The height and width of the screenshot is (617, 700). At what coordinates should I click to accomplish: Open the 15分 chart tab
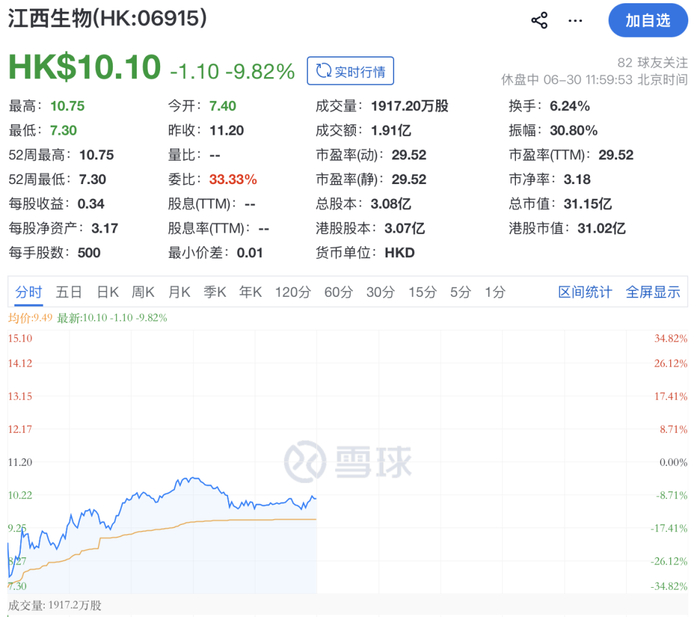click(422, 292)
